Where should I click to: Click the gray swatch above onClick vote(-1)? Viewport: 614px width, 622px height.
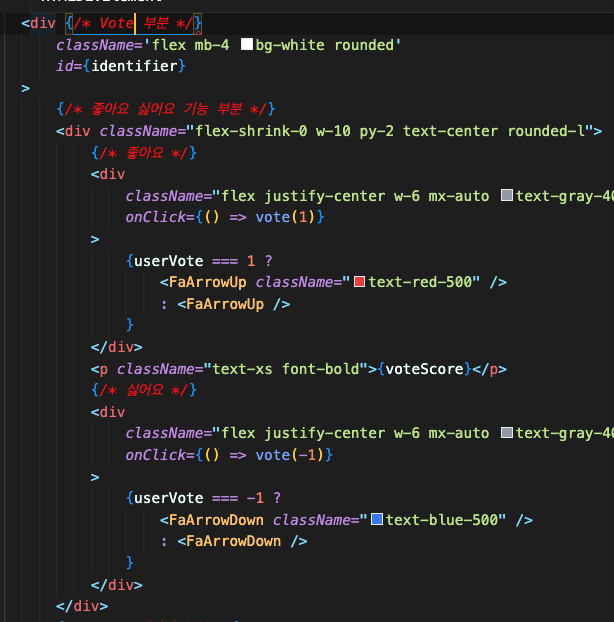coord(507,432)
